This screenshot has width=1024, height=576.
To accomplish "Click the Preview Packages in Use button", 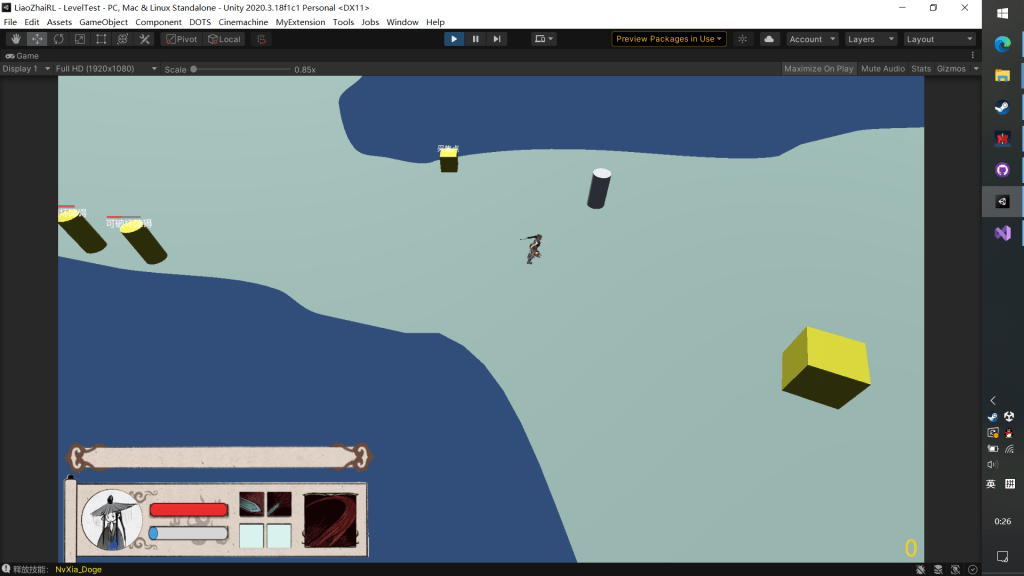I will point(669,39).
